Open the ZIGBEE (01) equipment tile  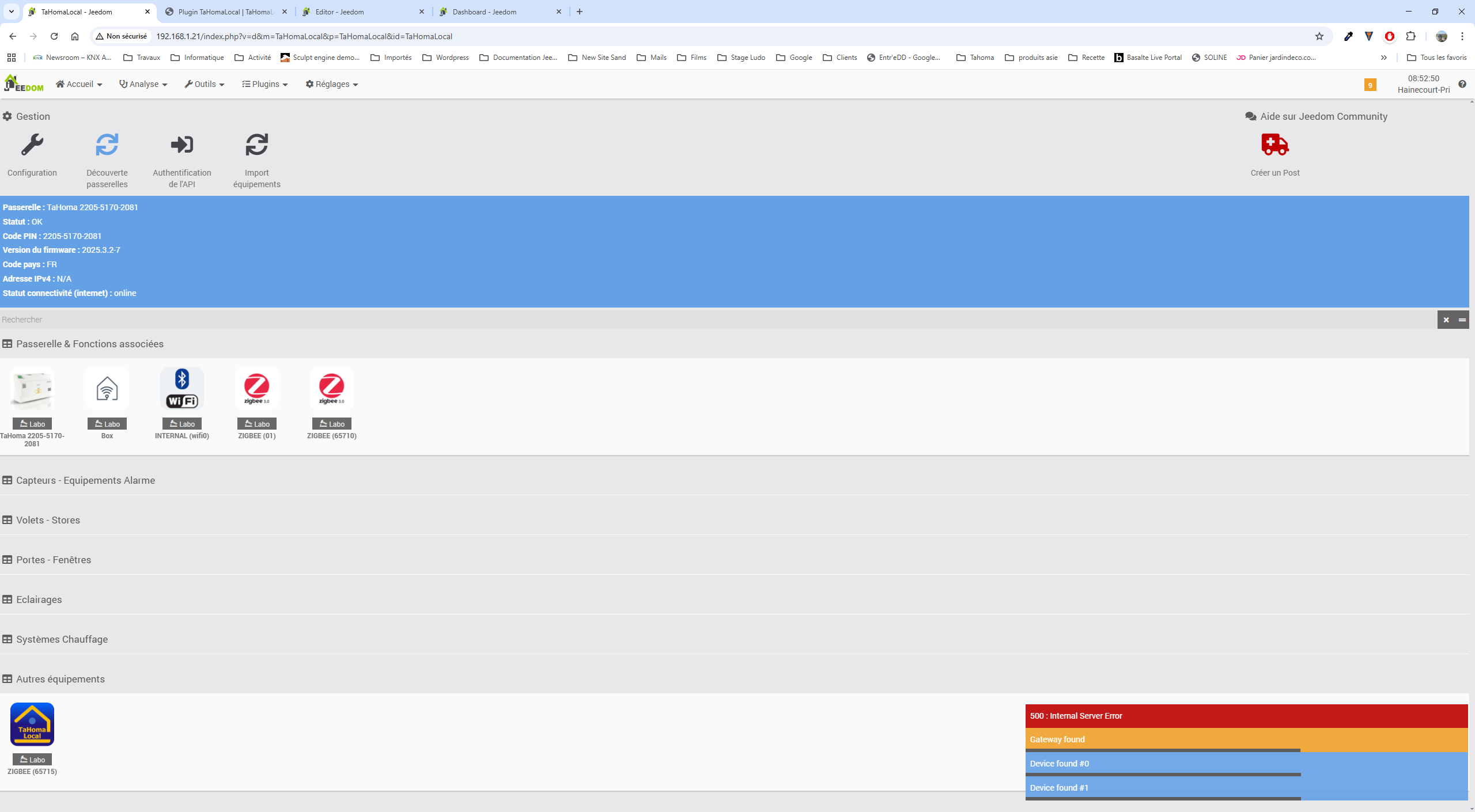coord(257,389)
